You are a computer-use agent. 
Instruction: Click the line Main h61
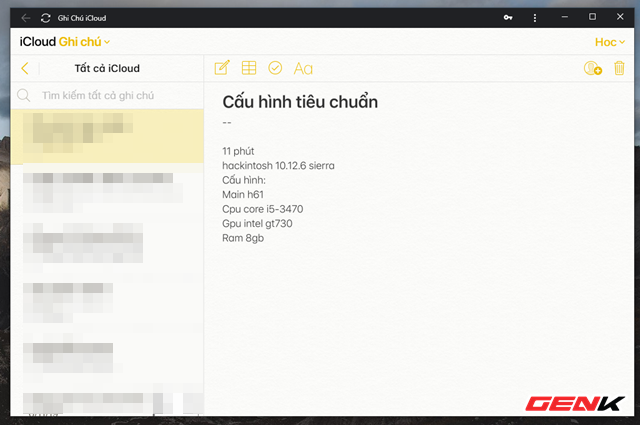pos(243,194)
